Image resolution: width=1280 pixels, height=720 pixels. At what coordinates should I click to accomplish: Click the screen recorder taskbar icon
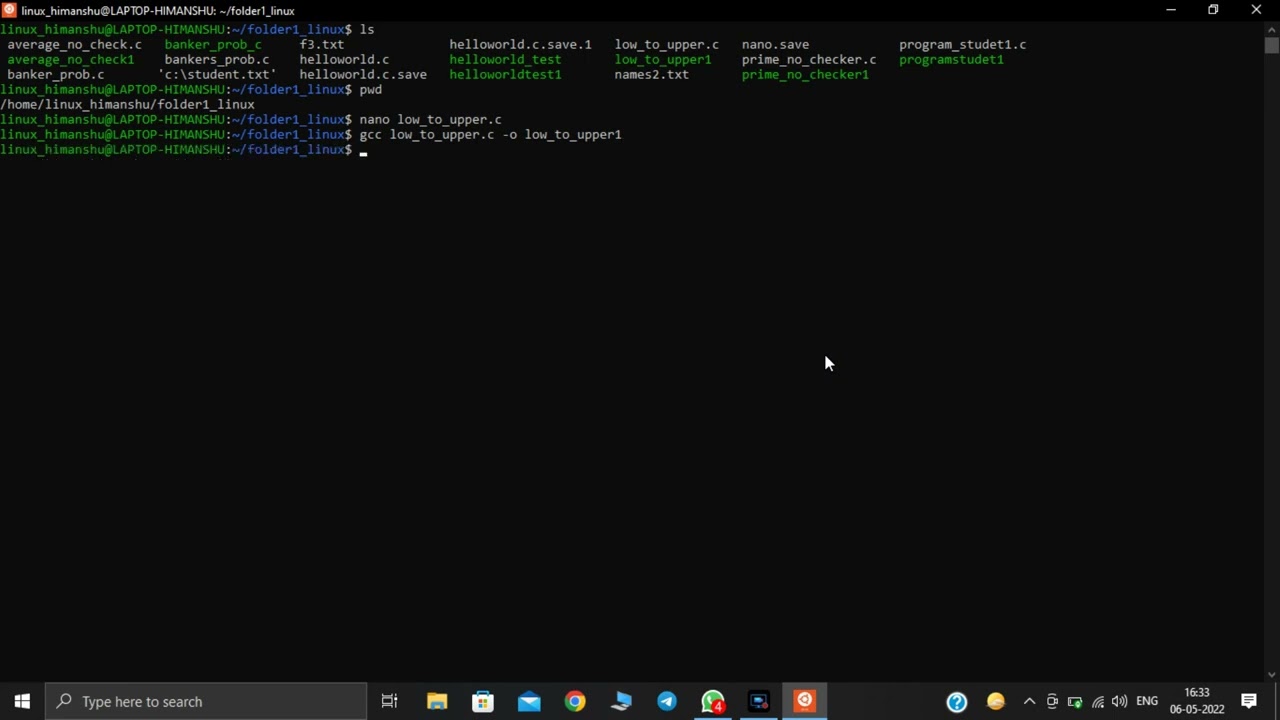pyautogui.click(x=759, y=701)
